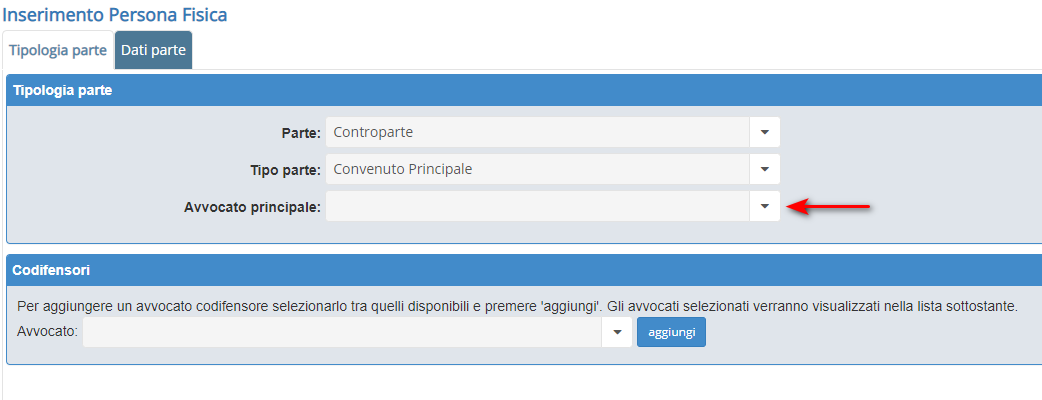Click the Parte field label
This screenshot has width=1042, height=400.
point(301,133)
